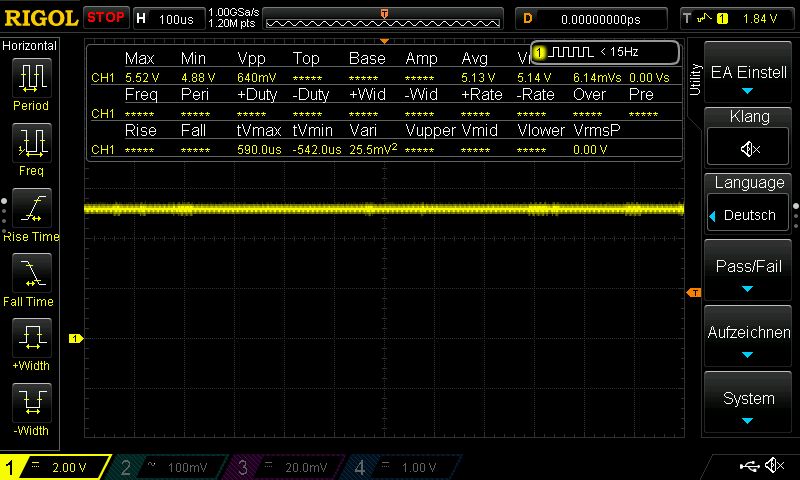Click the Max value 5.52 V
The height and width of the screenshot is (480, 800).
click(x=142, y=78)
